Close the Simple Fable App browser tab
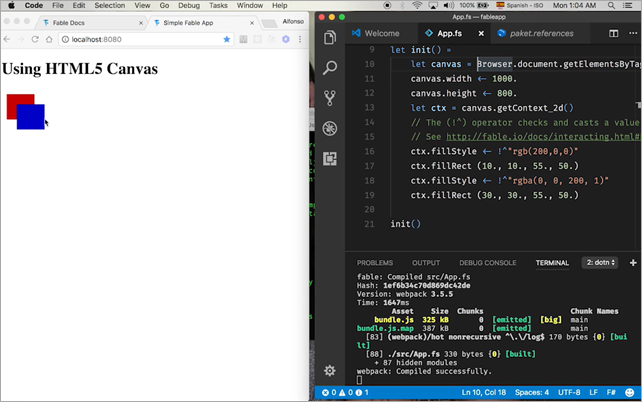 pos(252,23)
